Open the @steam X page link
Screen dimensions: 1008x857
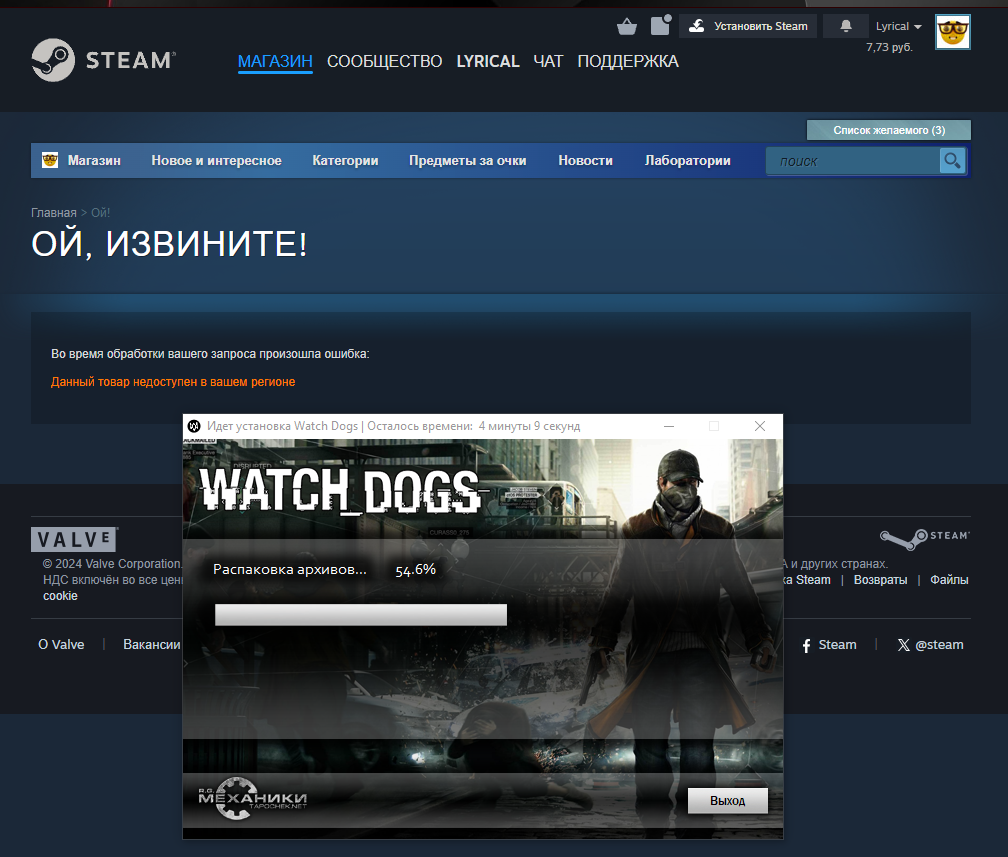click(x=930, y=645)
